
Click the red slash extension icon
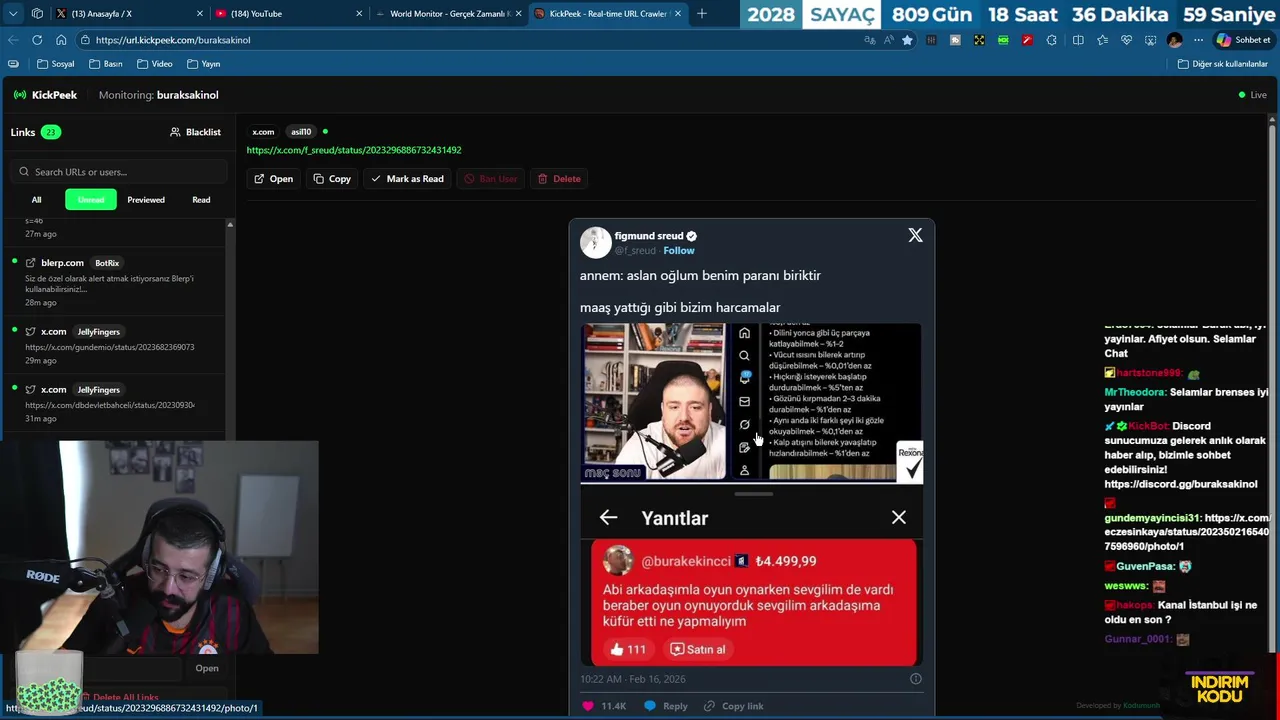pyautogui.click(x=1027, y=40)
